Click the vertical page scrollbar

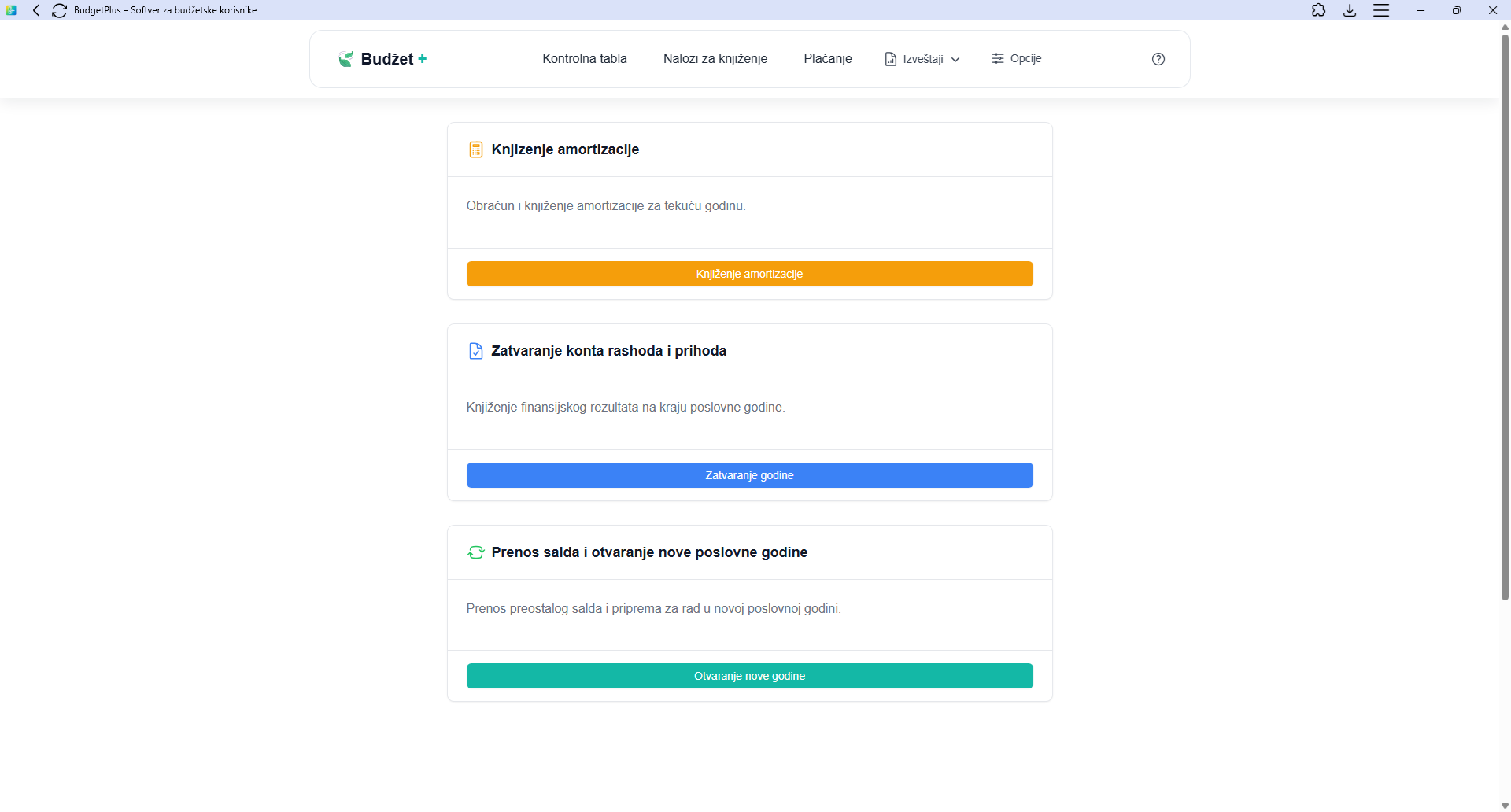pos(1505,315)
